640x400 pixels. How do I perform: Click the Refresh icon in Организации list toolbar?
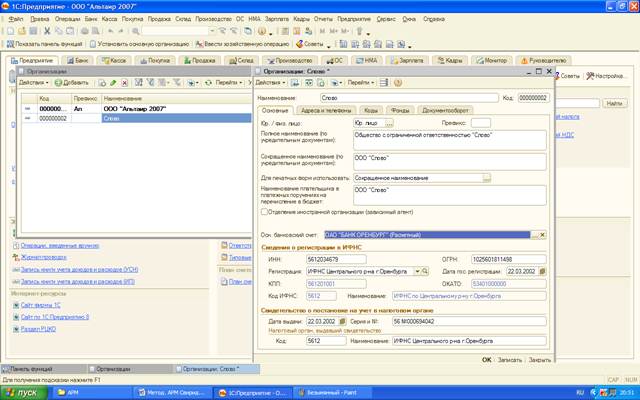(x=208, y=83)
